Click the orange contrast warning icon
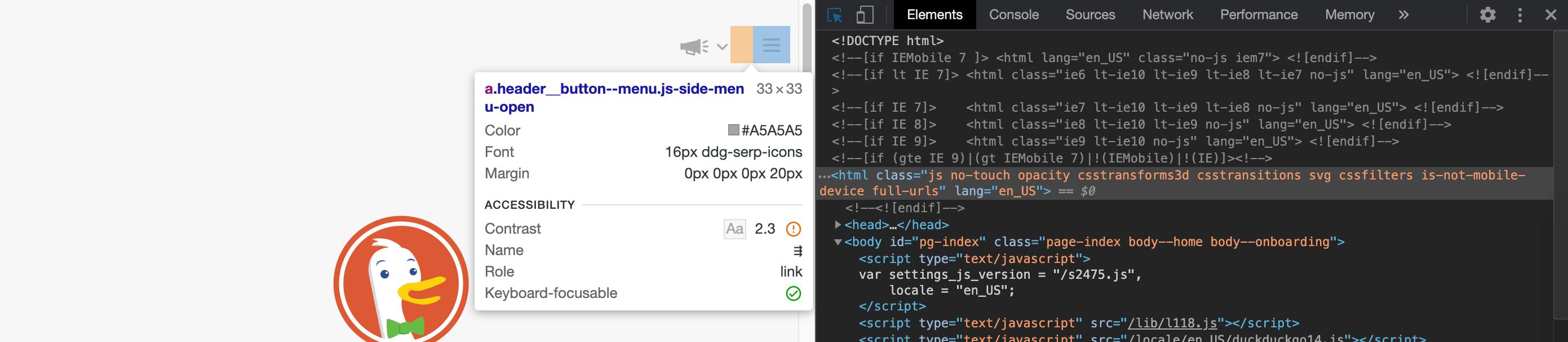 click(x=793, y=229)
